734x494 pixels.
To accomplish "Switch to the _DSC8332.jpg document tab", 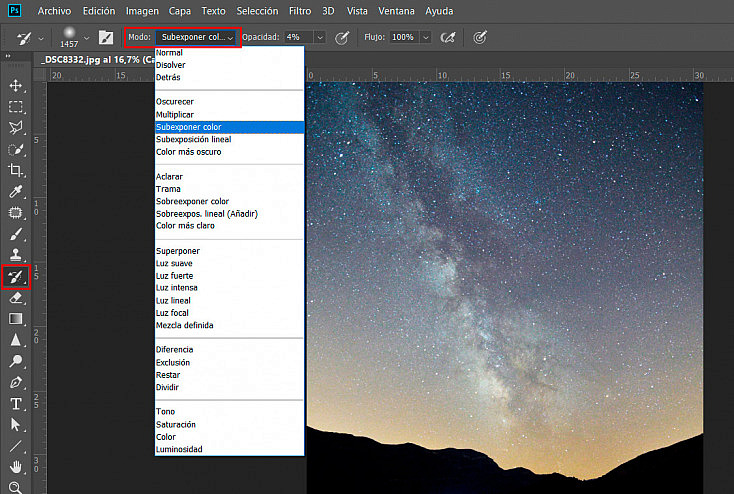I will [x=97, y=59].
